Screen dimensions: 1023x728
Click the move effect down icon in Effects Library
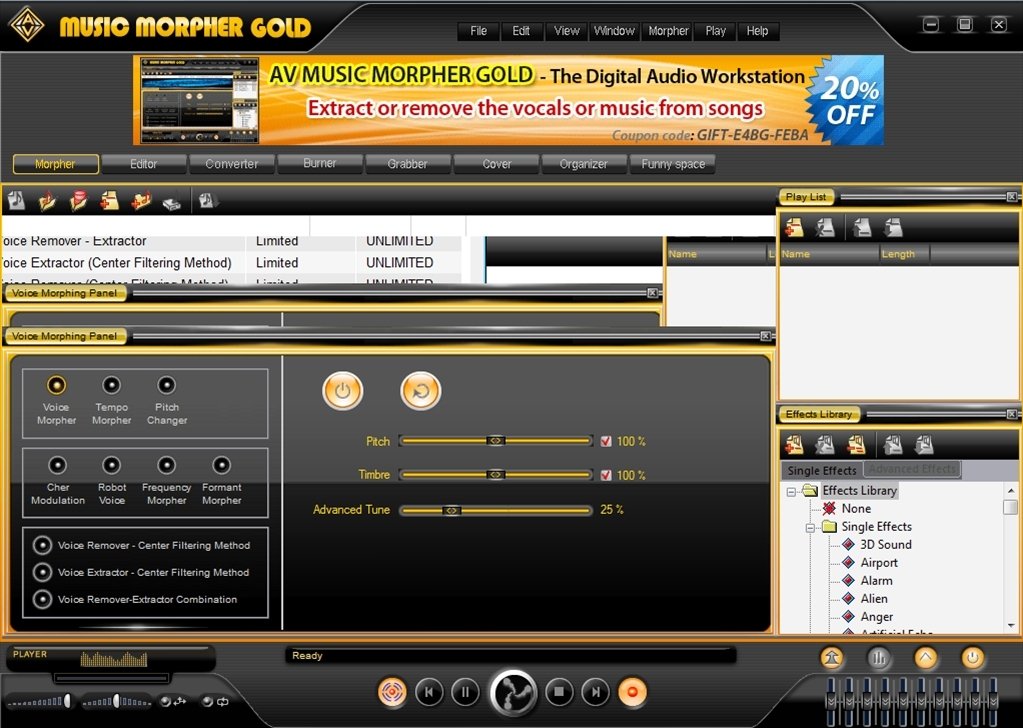(924, 445)
